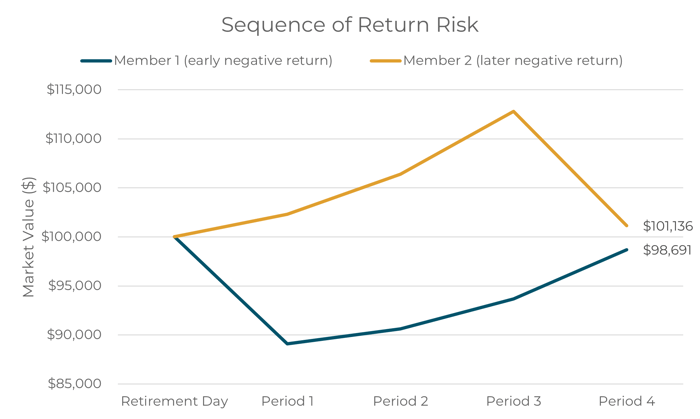Click the "Retirement Day" x-axis label
The width and height of the screenshot is (700, 419).
174,402
